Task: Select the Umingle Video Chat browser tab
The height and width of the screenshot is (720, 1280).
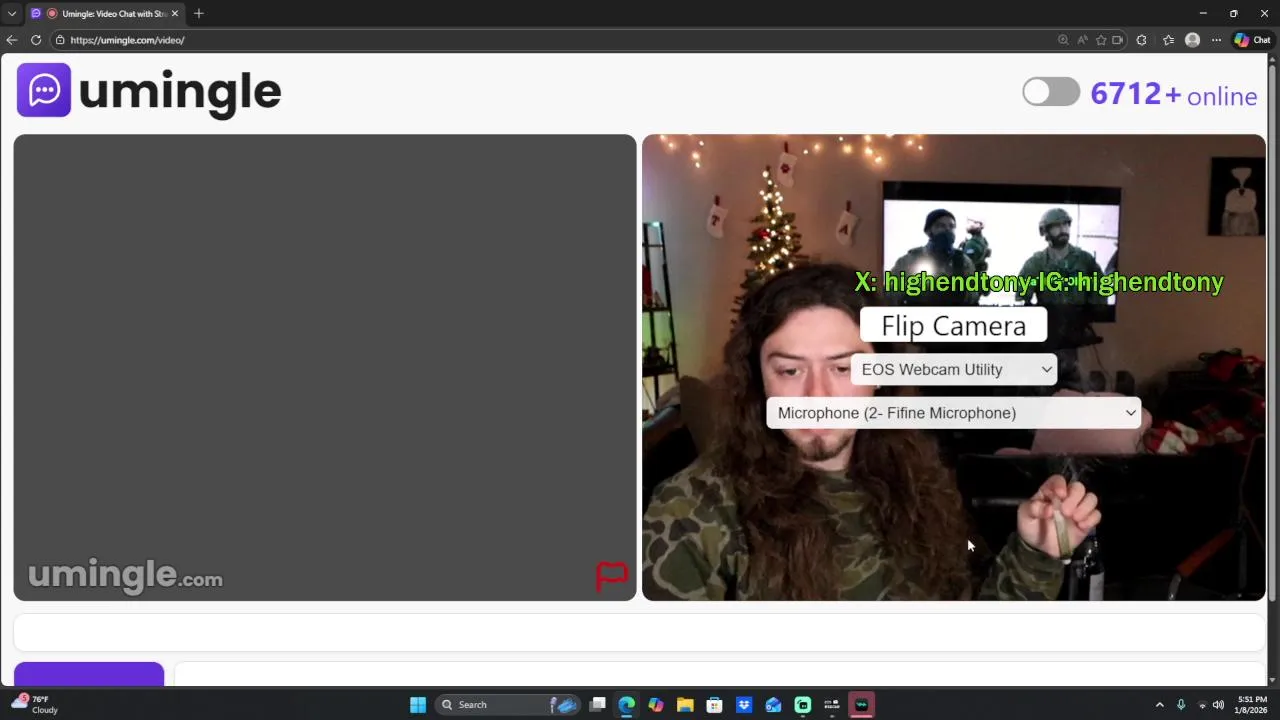Action: (104, 13)
